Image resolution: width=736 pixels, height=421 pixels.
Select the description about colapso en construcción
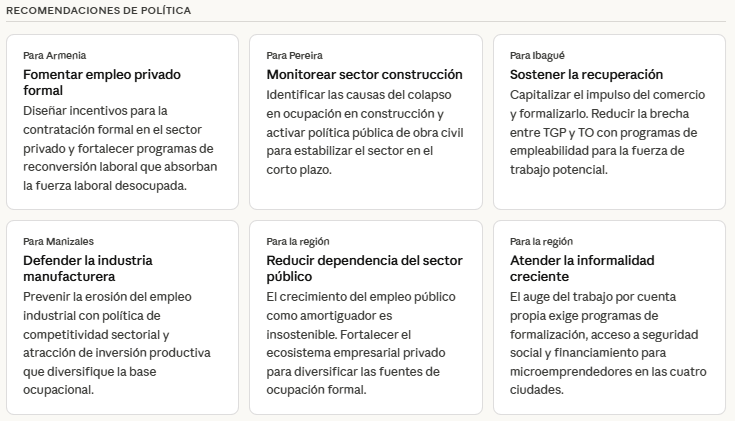(363, 132)
